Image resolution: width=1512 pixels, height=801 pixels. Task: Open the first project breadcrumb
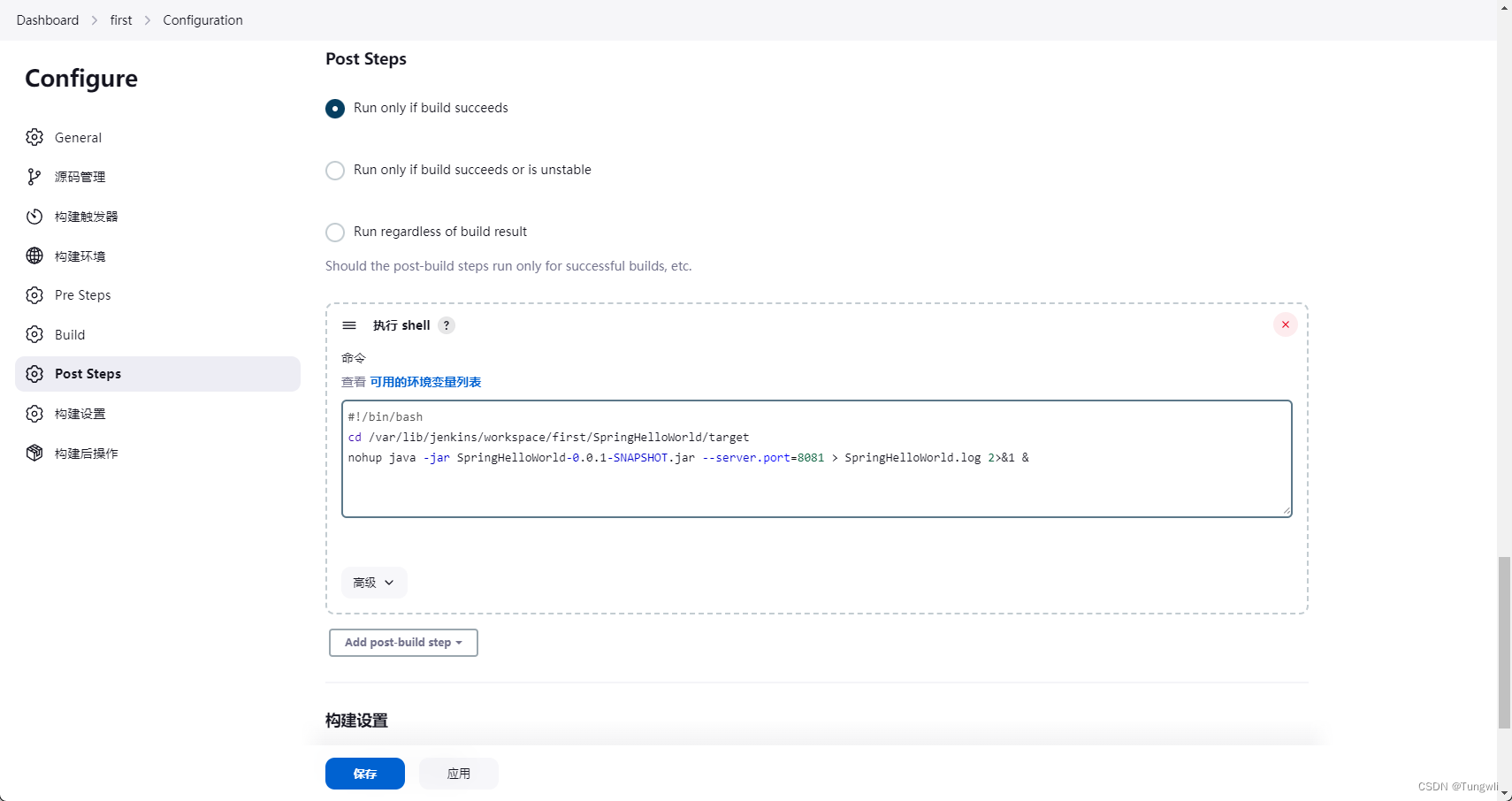point(121,20)
